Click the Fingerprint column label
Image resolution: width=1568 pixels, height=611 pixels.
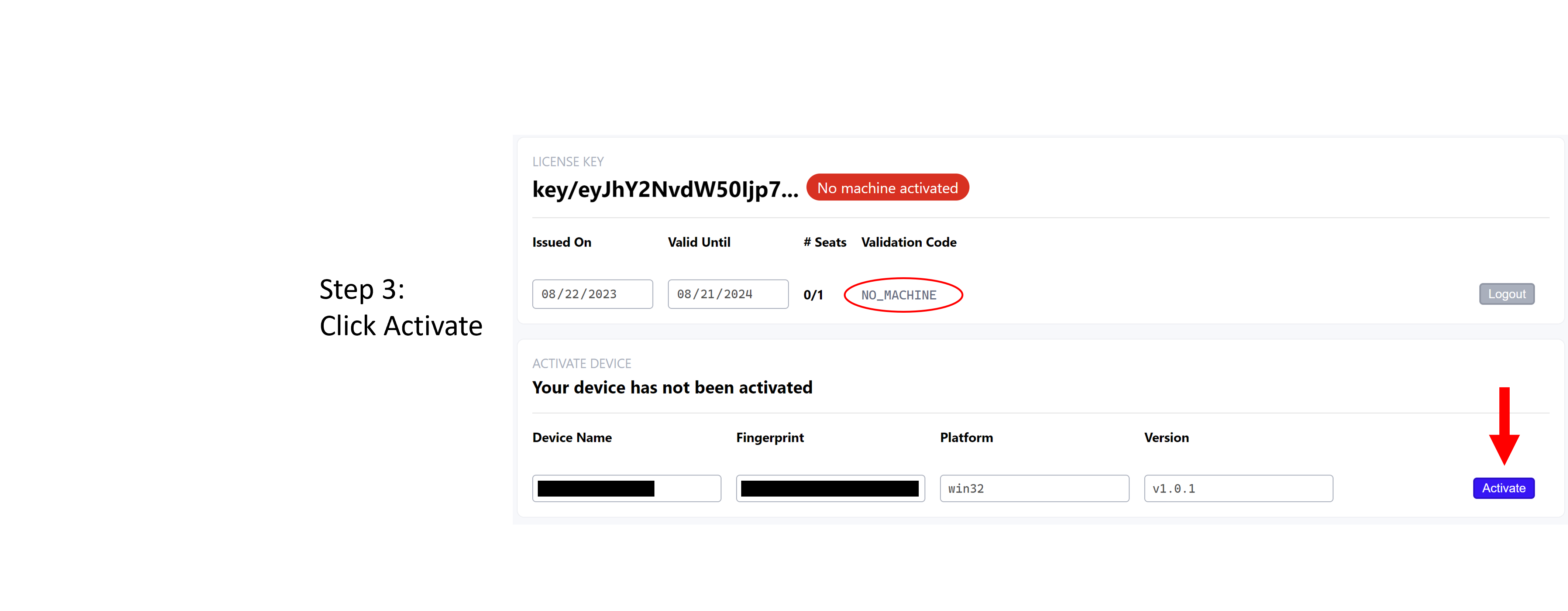[x=769, y=437]
